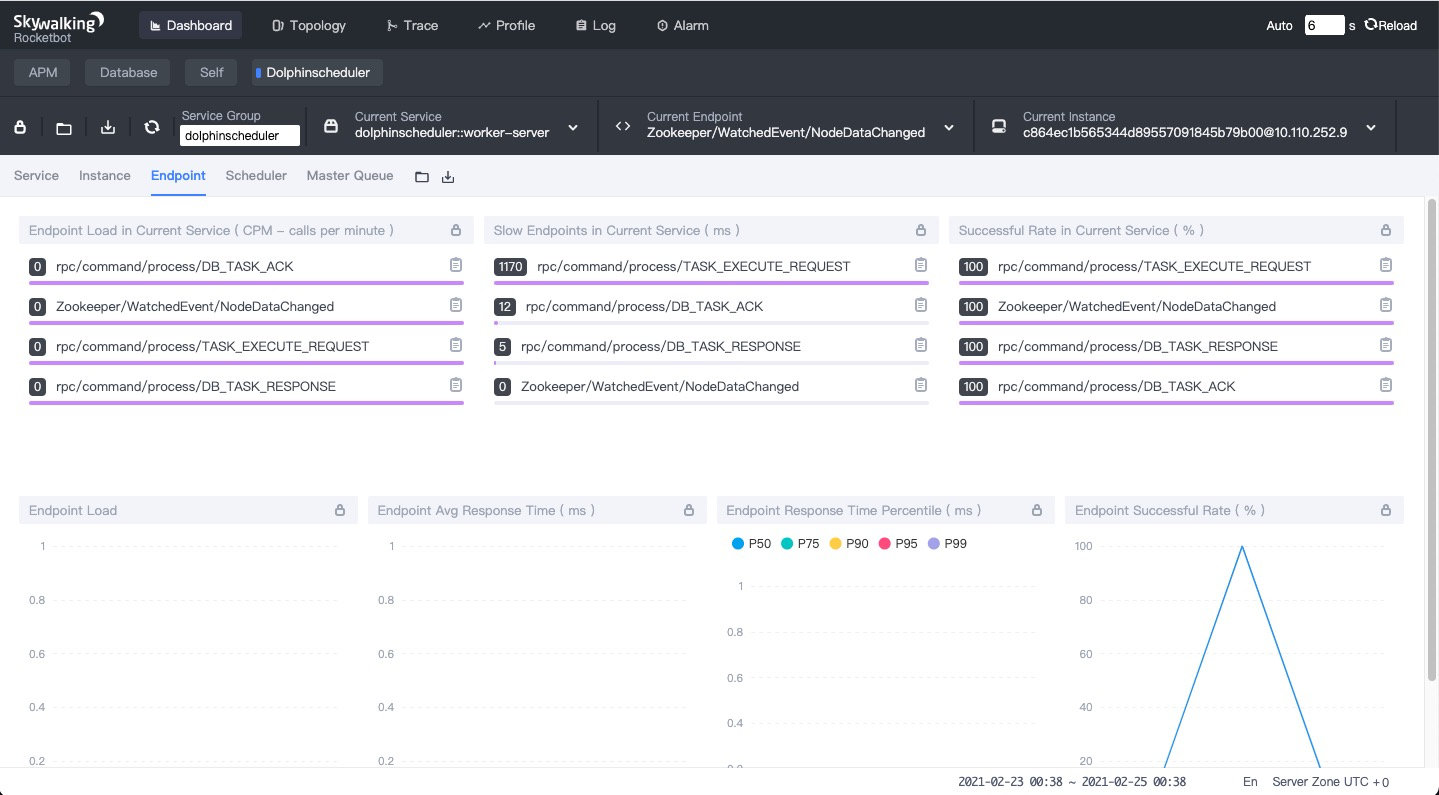Screen dimensions: 1439x795
Task: Click lock icon on Endpoint Avg Response Time
Action: point(689,510)
